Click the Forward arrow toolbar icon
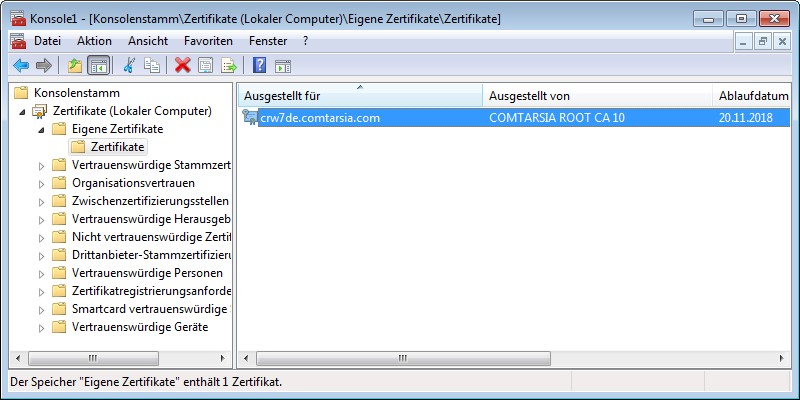The image size is (800, 400). point(44,65)
